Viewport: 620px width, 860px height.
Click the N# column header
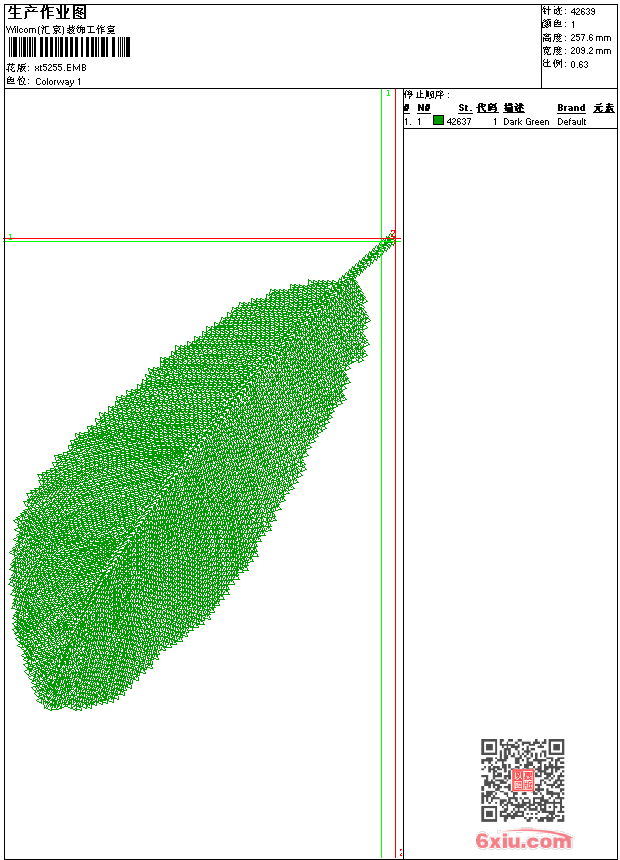[424, 108]
